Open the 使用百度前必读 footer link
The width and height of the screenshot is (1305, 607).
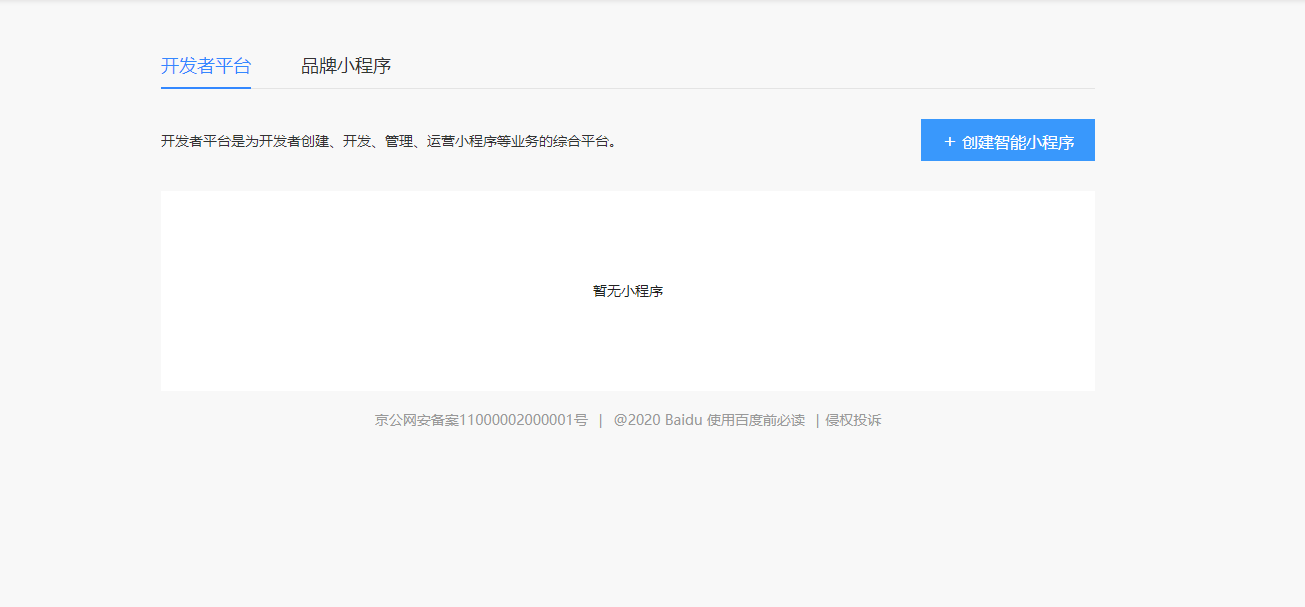[756, 420]
